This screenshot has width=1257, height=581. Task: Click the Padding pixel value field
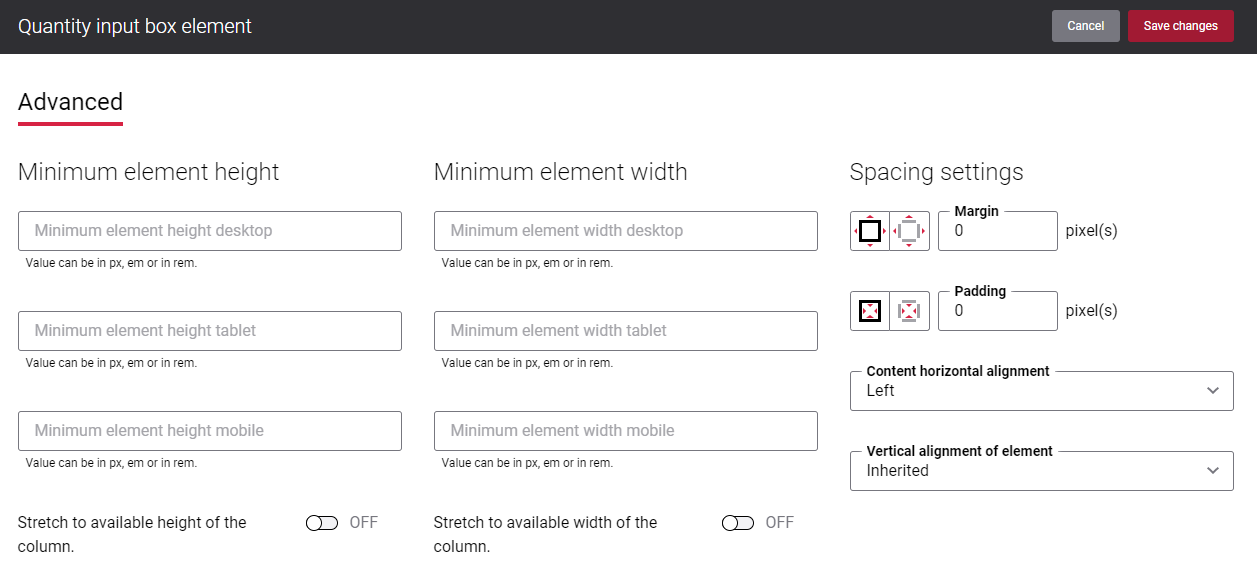point(997,310)
